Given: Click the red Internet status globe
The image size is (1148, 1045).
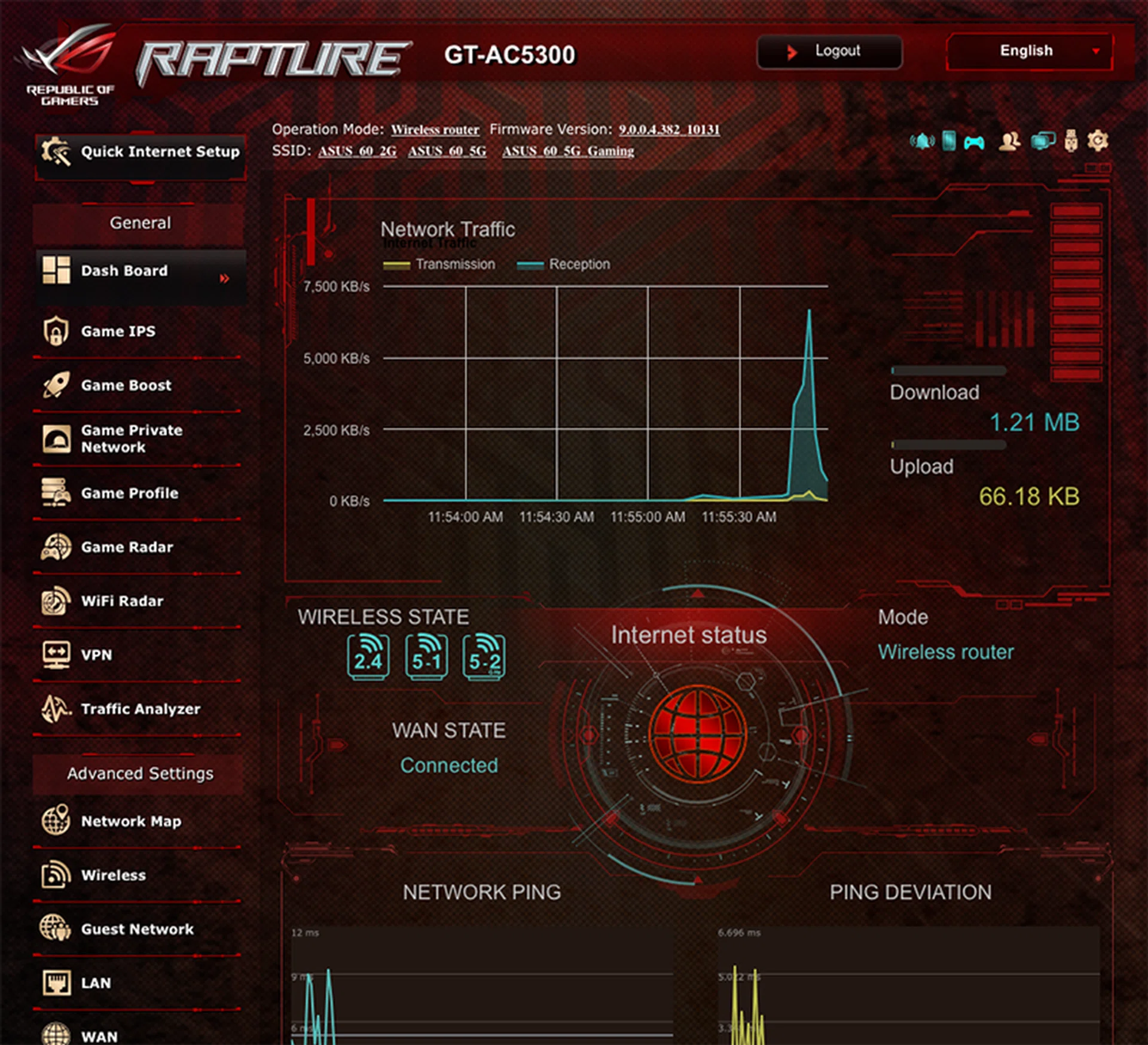Looking at the screenshot, I should (697, 733).
